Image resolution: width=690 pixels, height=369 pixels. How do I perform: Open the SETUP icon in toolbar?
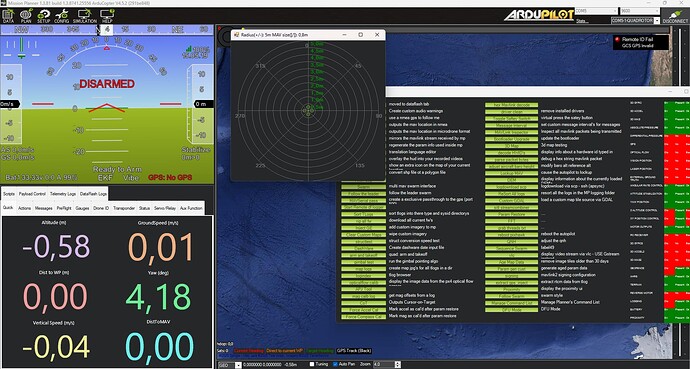[x=44, y=16]
